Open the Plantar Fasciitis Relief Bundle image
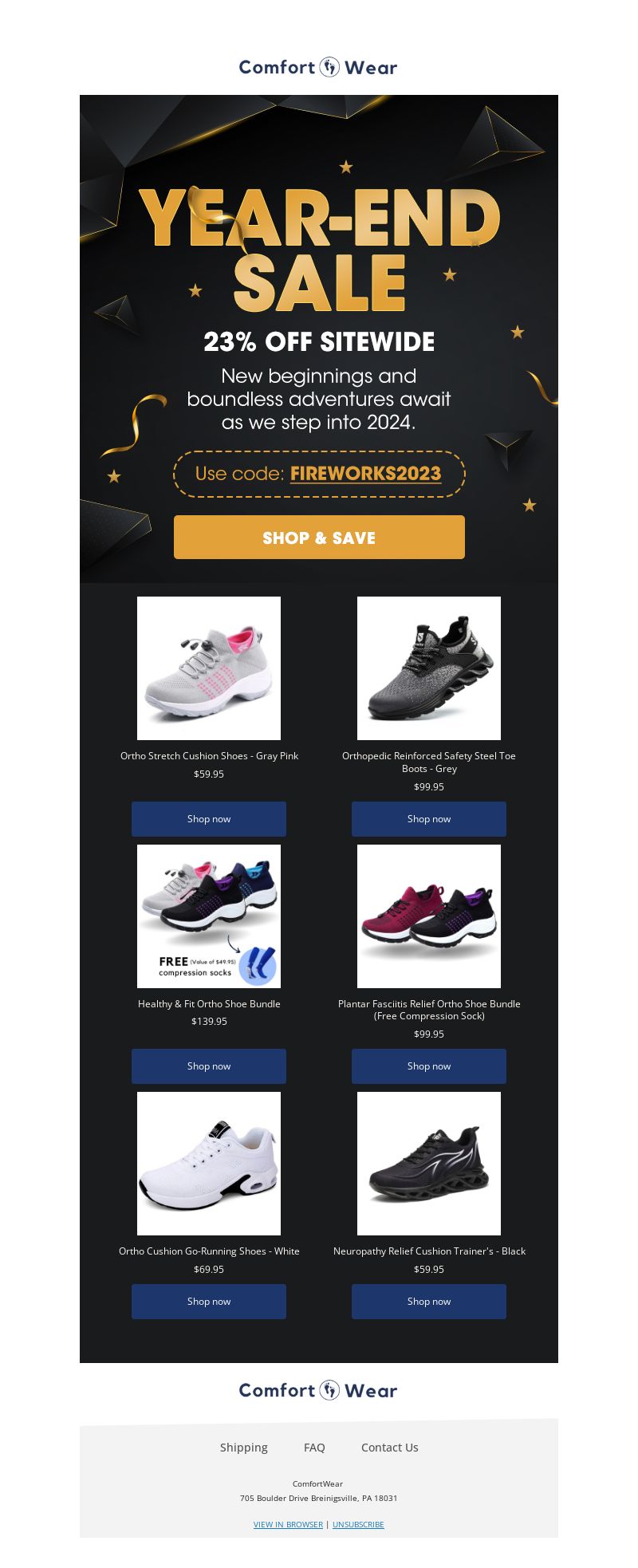This screenshot has width=638, height=1568. pos(429,916)
